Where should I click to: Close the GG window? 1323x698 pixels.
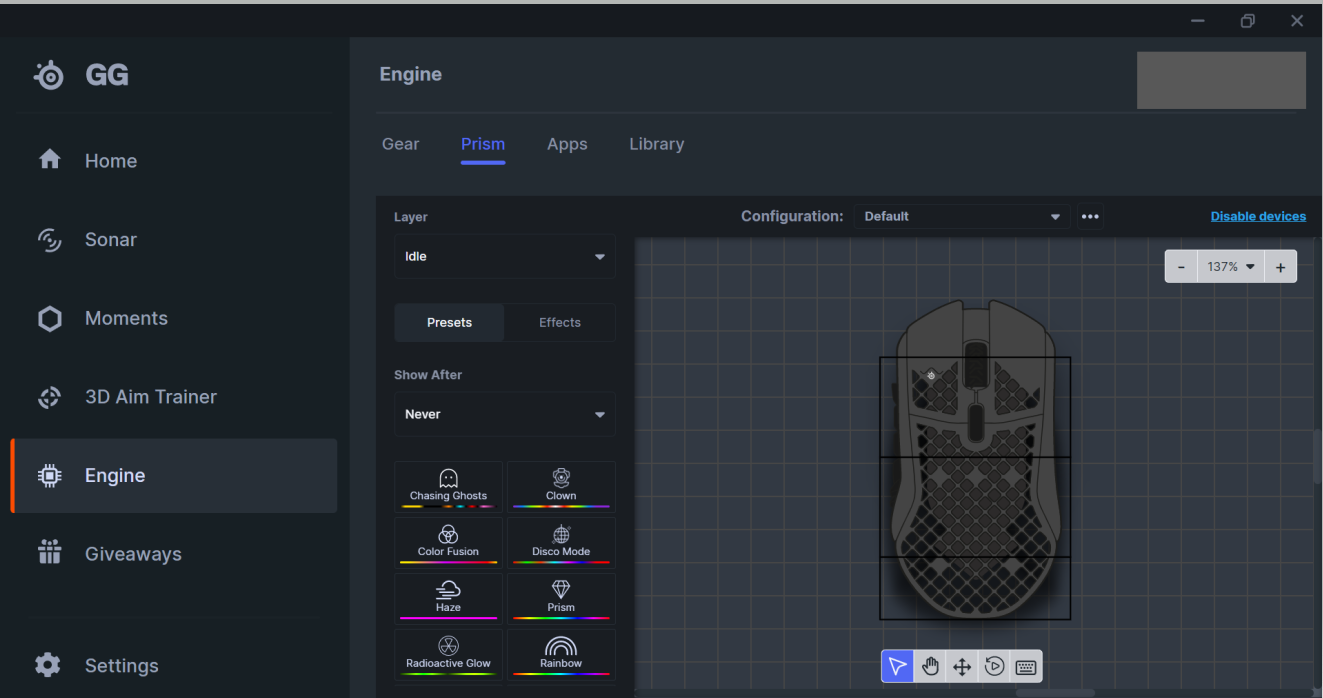1297,21
